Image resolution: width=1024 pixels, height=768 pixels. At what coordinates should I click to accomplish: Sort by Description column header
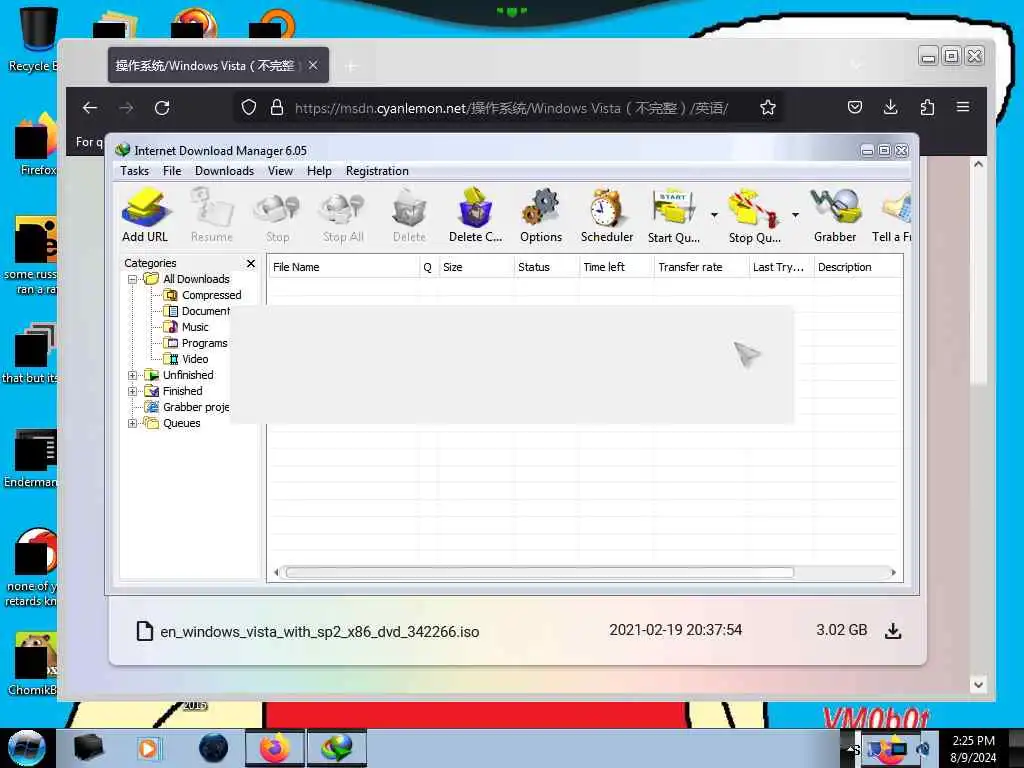coord(858,267)
